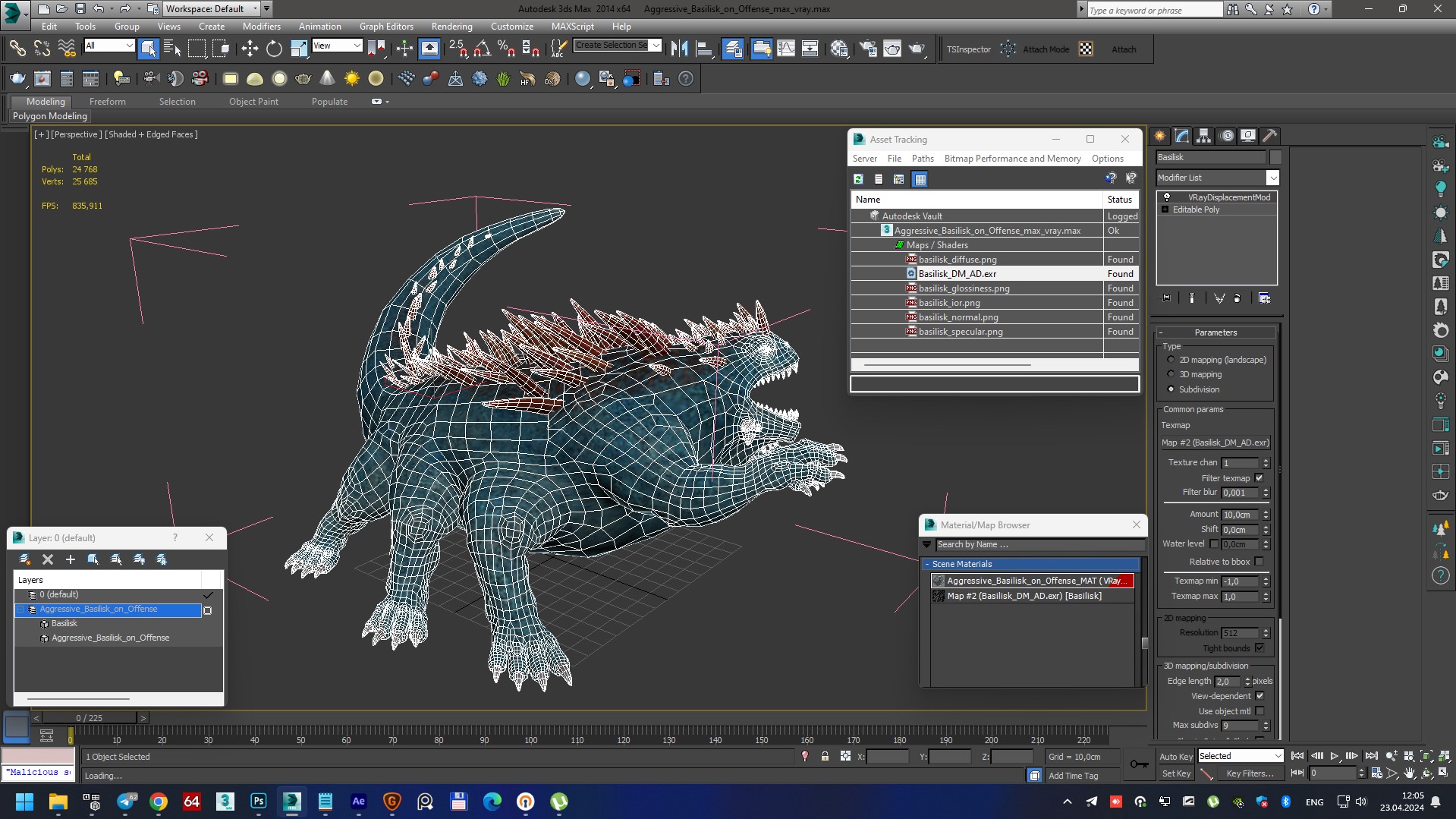Click the Map #2 (Basilisk_DM_AD.exr) texmap button
1456x819 pixels.
point(1215,443)
